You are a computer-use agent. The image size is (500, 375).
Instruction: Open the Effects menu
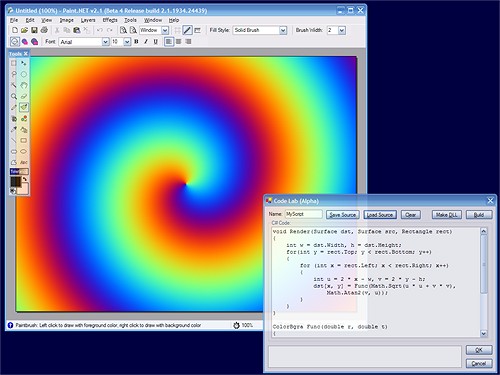point(110,20)
